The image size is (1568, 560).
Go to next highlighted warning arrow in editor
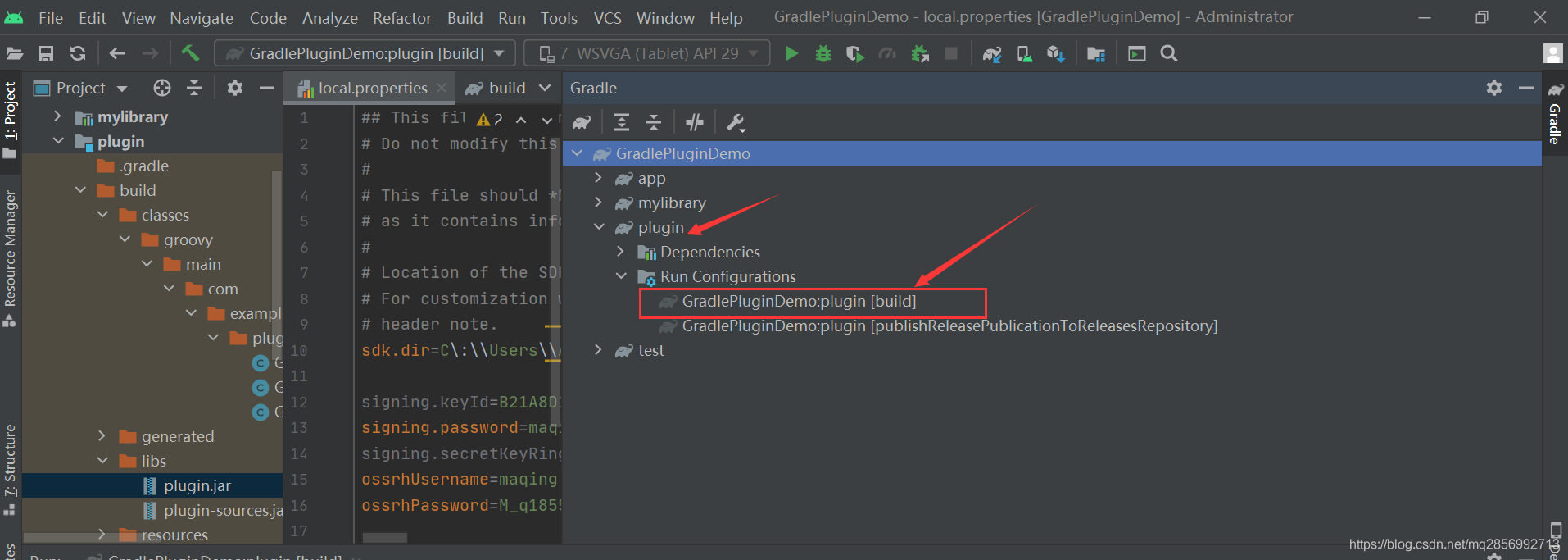coord(546,121)
